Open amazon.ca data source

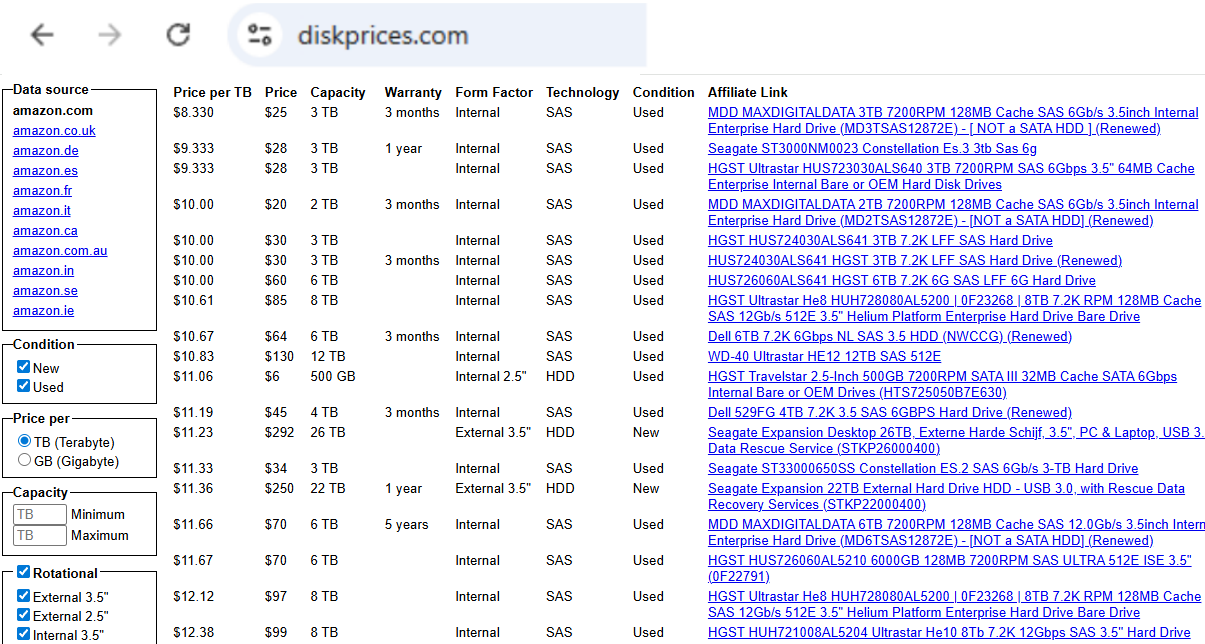(45, 230)
